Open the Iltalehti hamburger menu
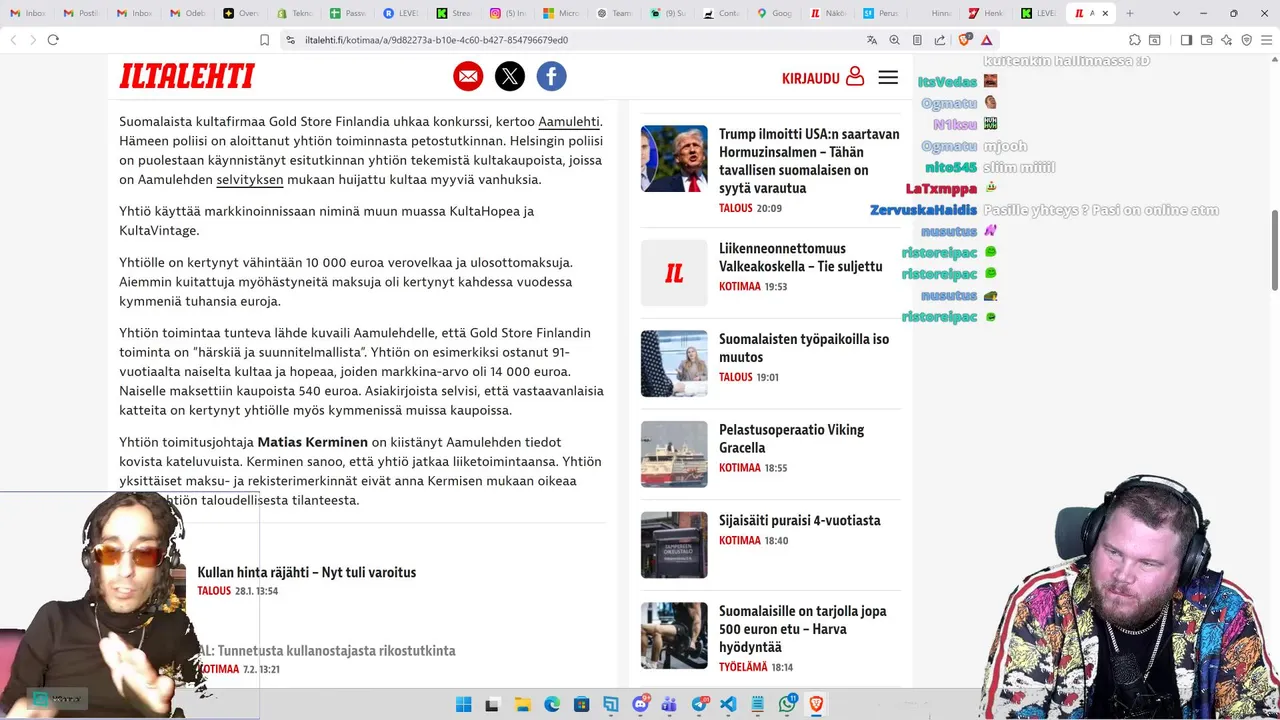Image resolution: width=1280 pixels, height=720 pixels. [x=888, y=77]
